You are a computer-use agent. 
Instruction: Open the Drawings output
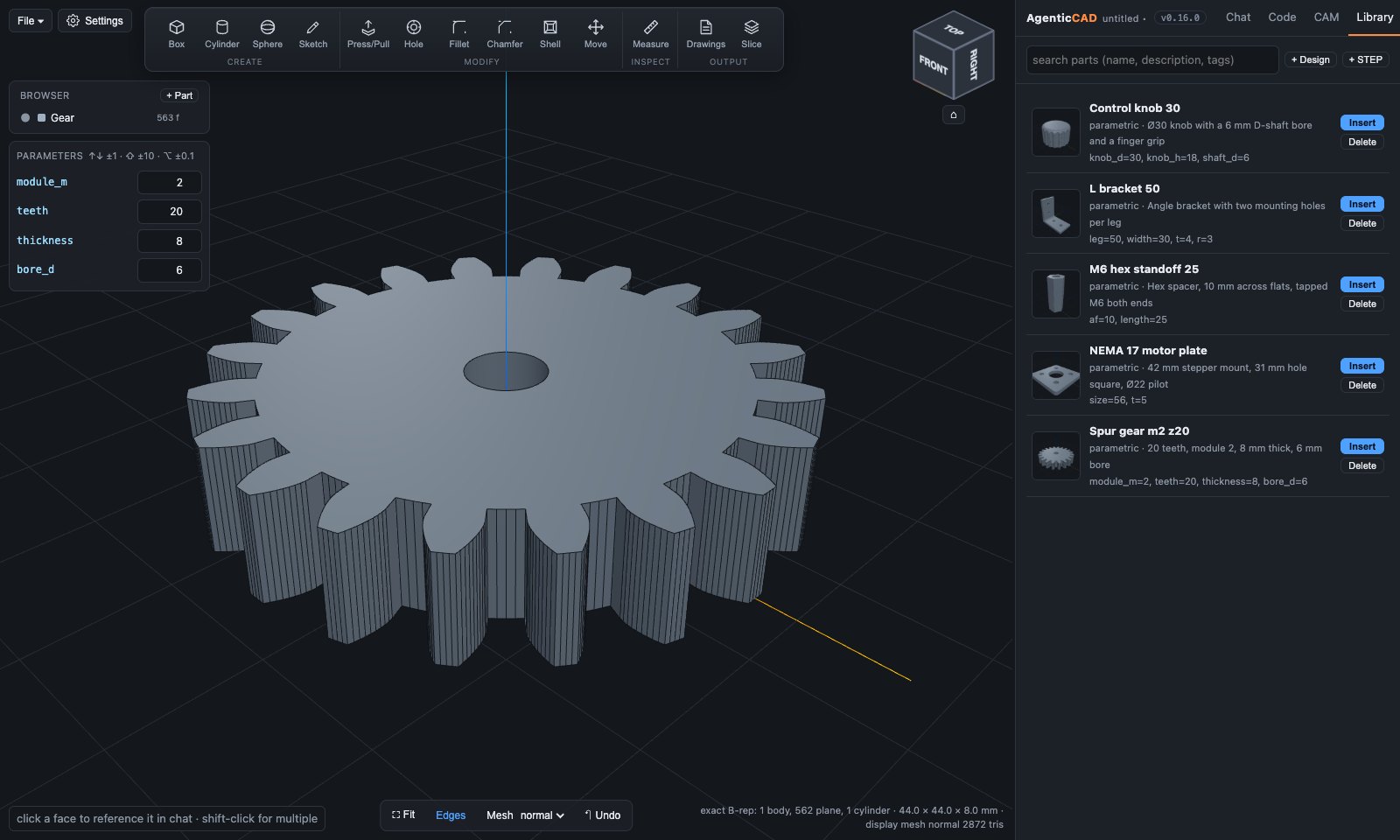[705, 34]
